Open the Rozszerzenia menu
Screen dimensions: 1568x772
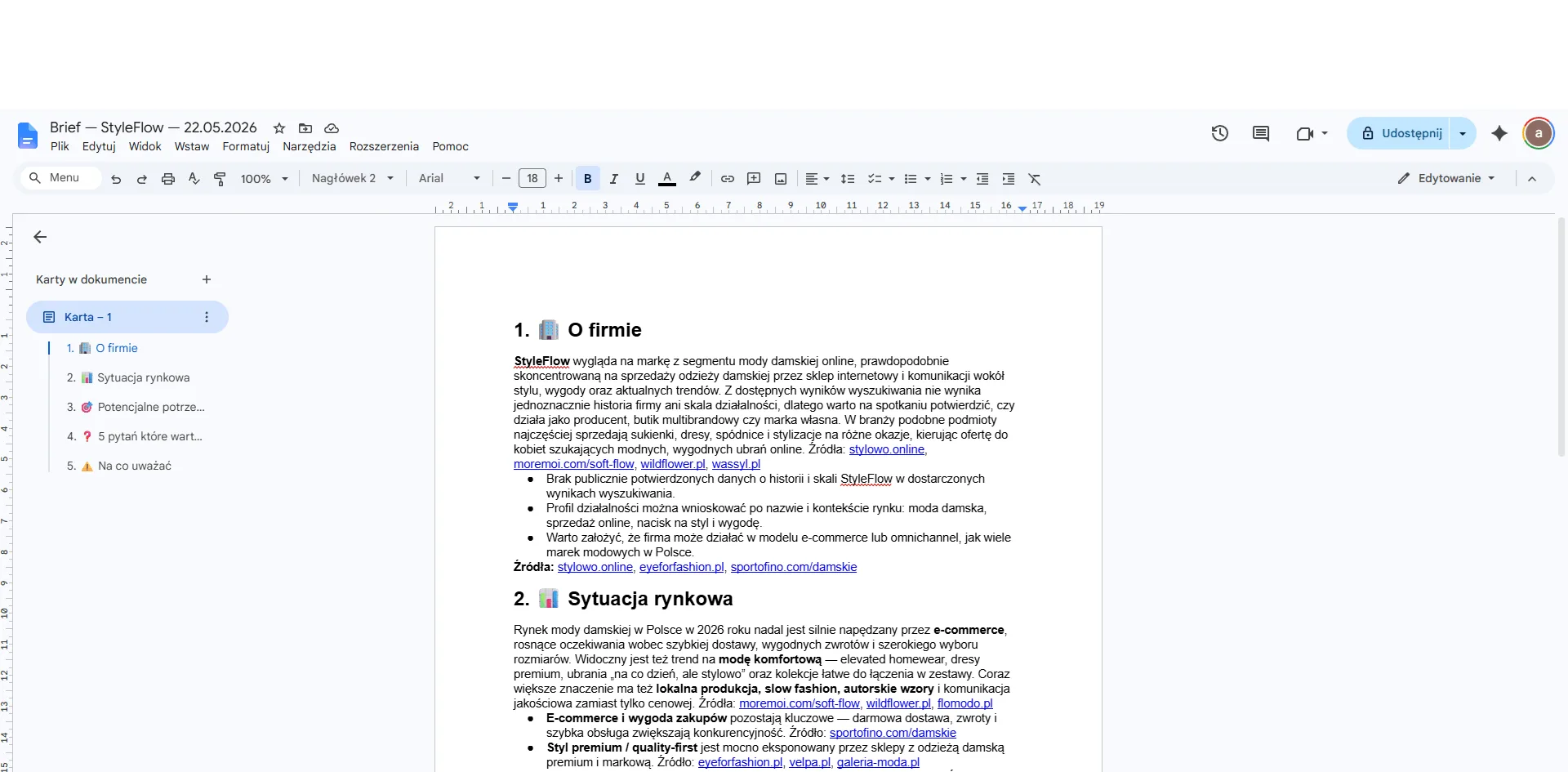[x=384, y=147]
